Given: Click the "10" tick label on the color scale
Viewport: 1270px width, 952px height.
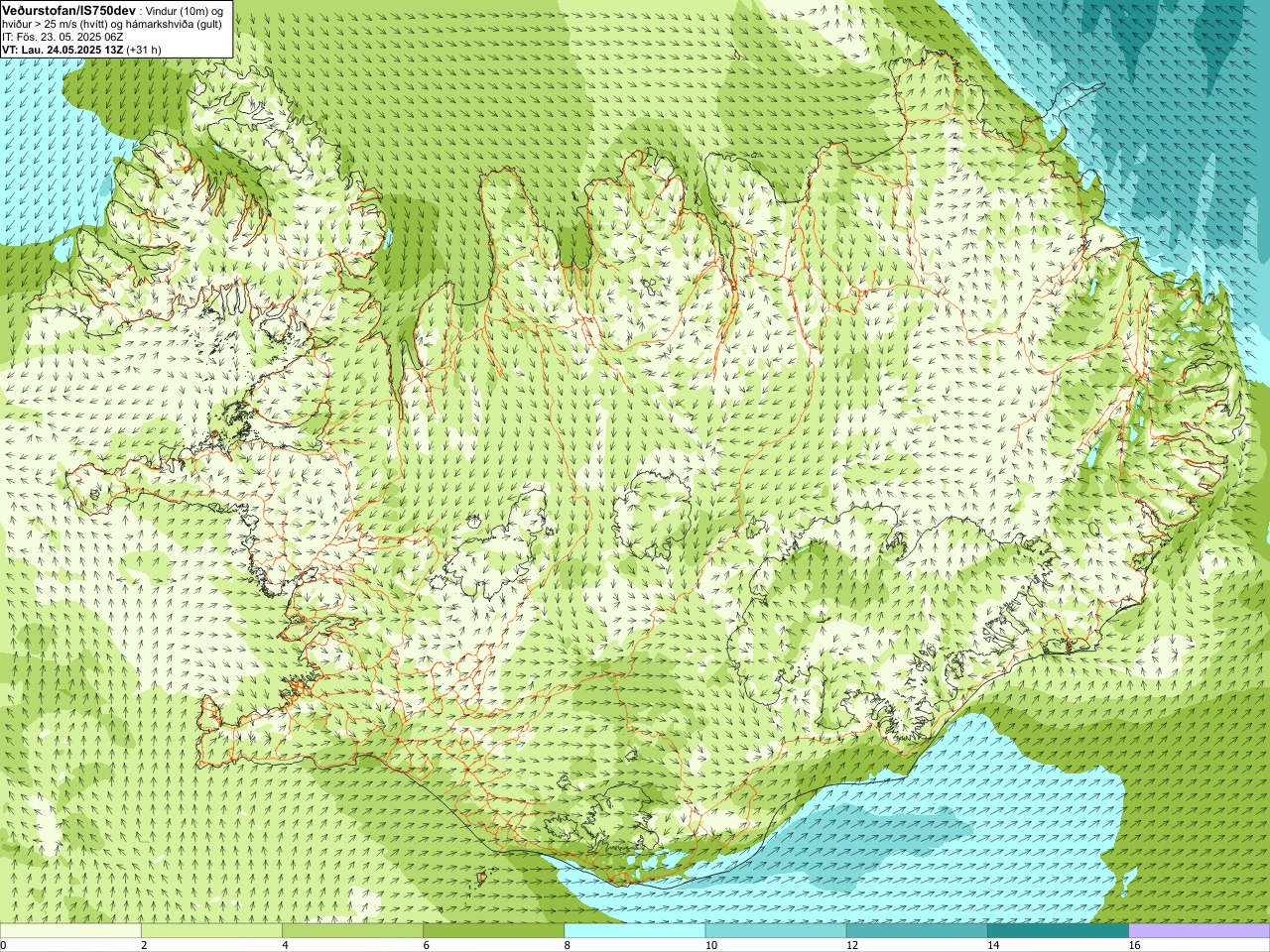Looking at the screenshot, I should [710, 945].
